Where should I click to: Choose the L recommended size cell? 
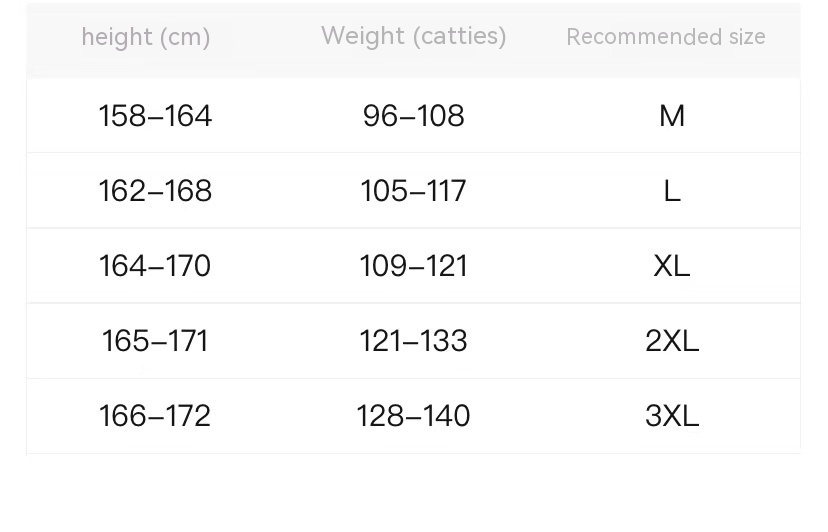pos(672,191)
